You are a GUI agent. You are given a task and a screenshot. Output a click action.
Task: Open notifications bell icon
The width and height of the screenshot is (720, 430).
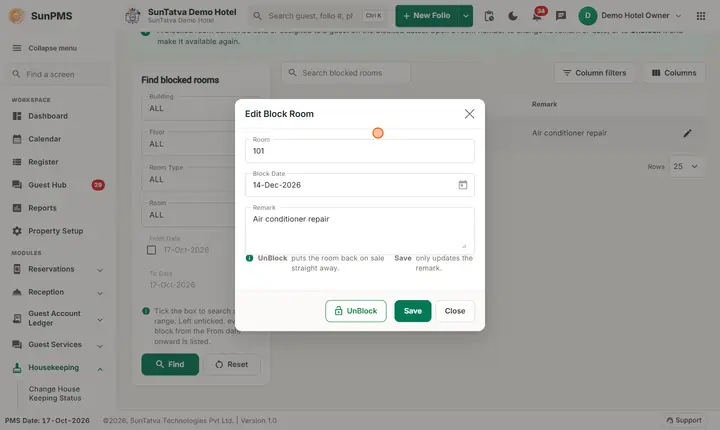pos(537,16)
